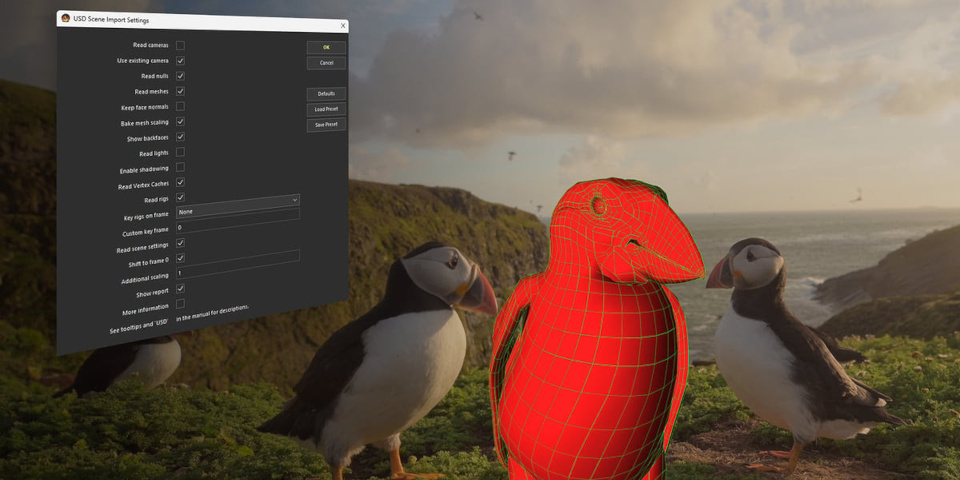Tick the More information checkbox
This screenshot has width=960, height=480.
click(x=180, y=303)
